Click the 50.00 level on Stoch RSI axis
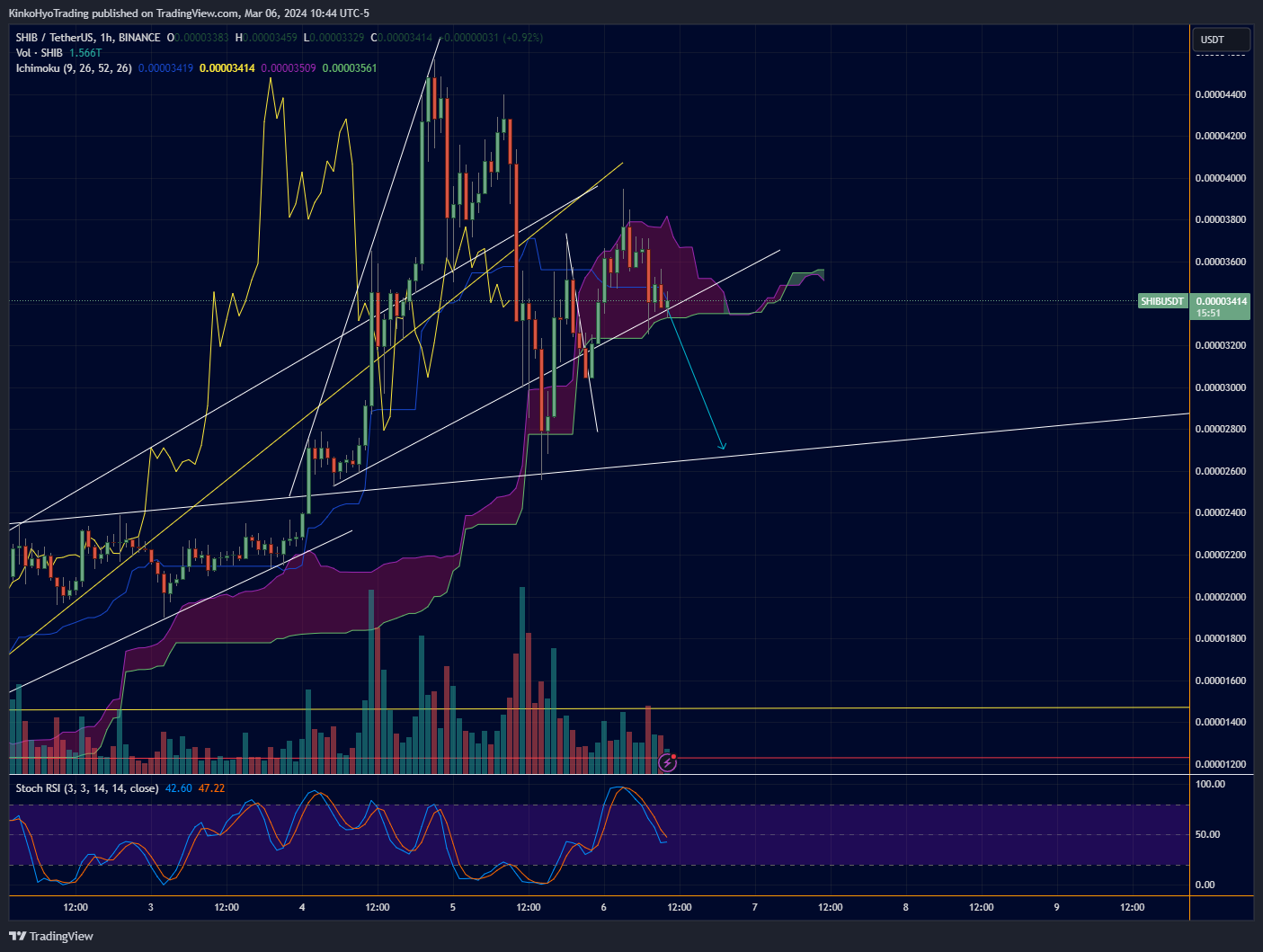 point(1207,834)
